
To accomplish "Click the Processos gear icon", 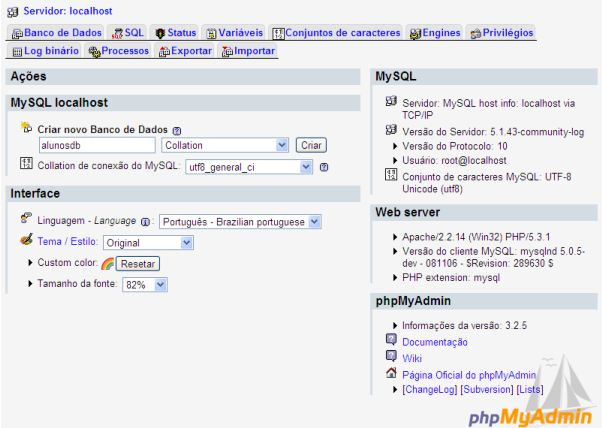I will coord(94,51).
